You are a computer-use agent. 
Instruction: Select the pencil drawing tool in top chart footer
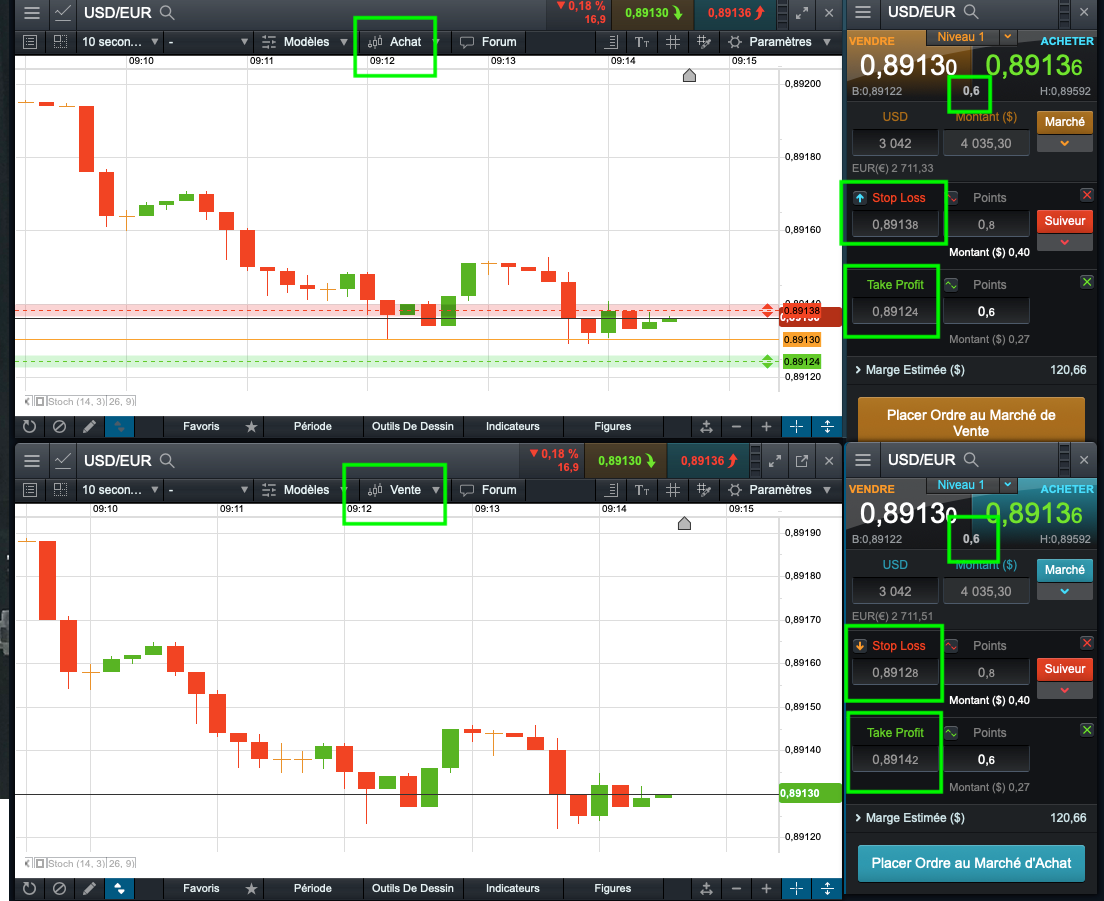[x=89, y=426]
